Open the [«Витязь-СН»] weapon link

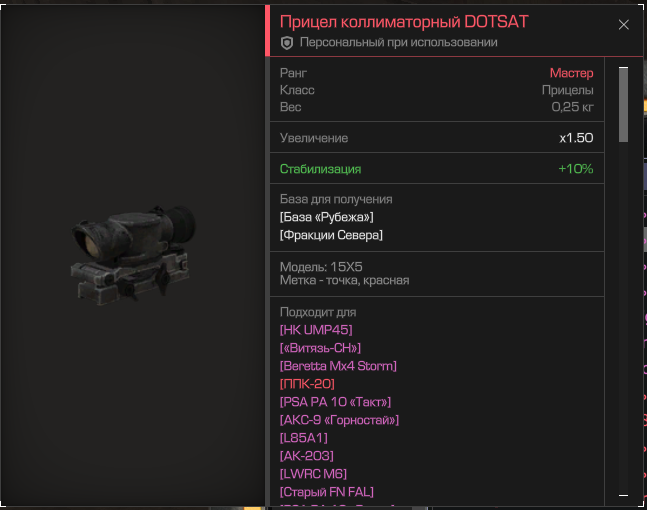click(320, 348)
